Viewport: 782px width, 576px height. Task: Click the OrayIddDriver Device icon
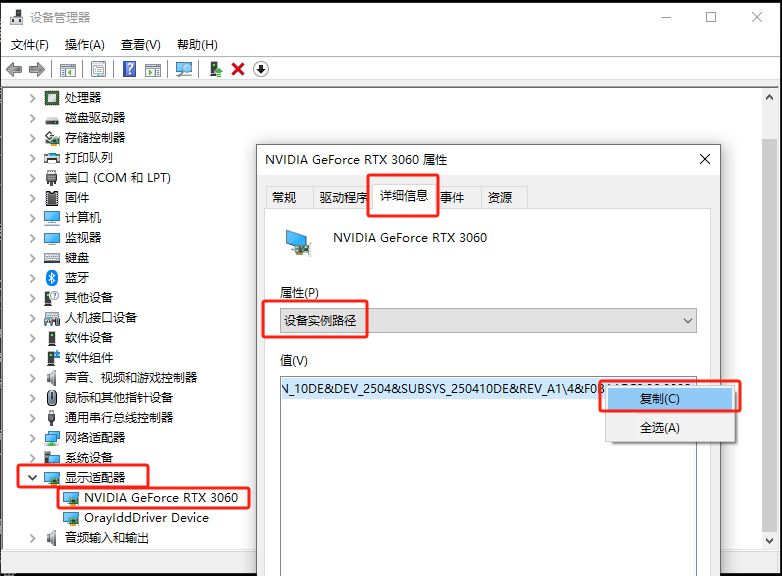click(x=71, y=518)
